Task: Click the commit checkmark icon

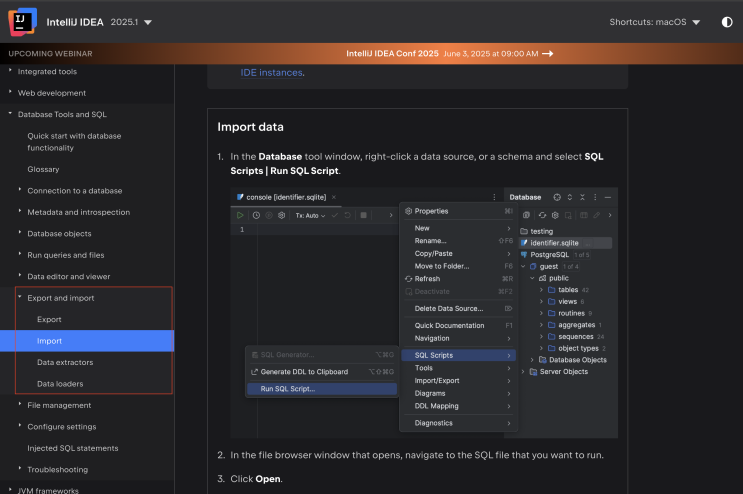Action: pos(335,215)
